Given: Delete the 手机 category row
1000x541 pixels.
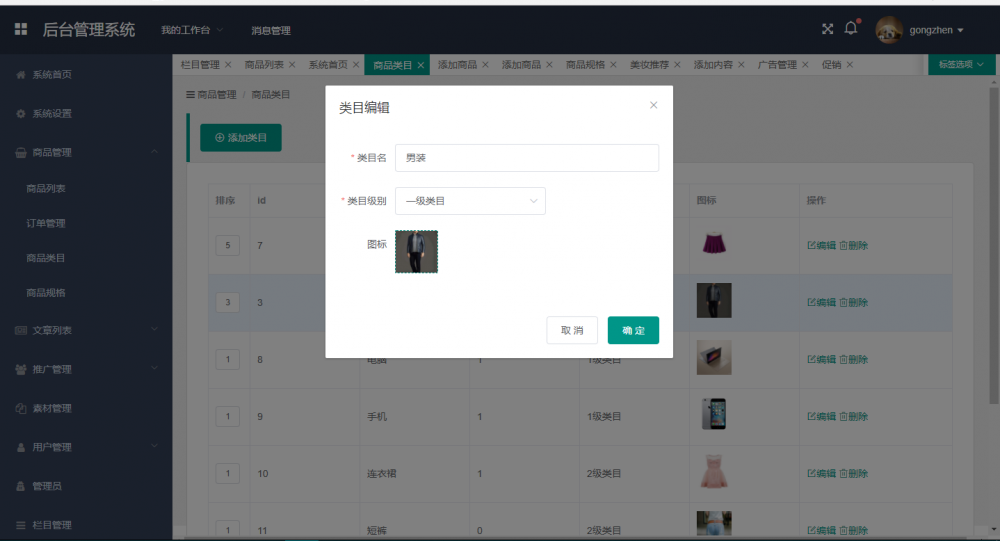Looking at the screenshot, I should [x=853, y=417].
